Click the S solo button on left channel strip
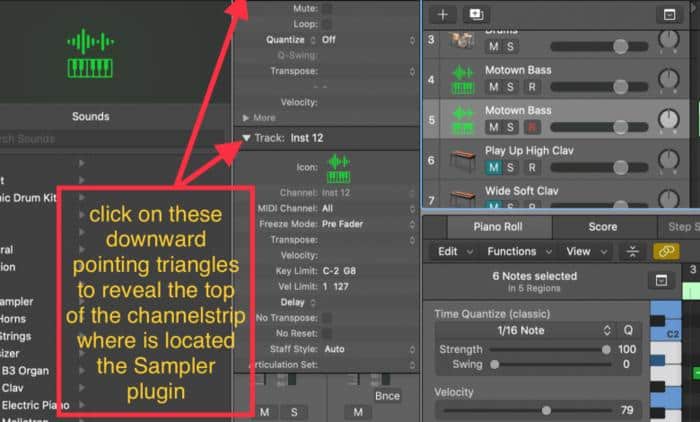Viewport: 700px width, 422px height. pos(294,412)
